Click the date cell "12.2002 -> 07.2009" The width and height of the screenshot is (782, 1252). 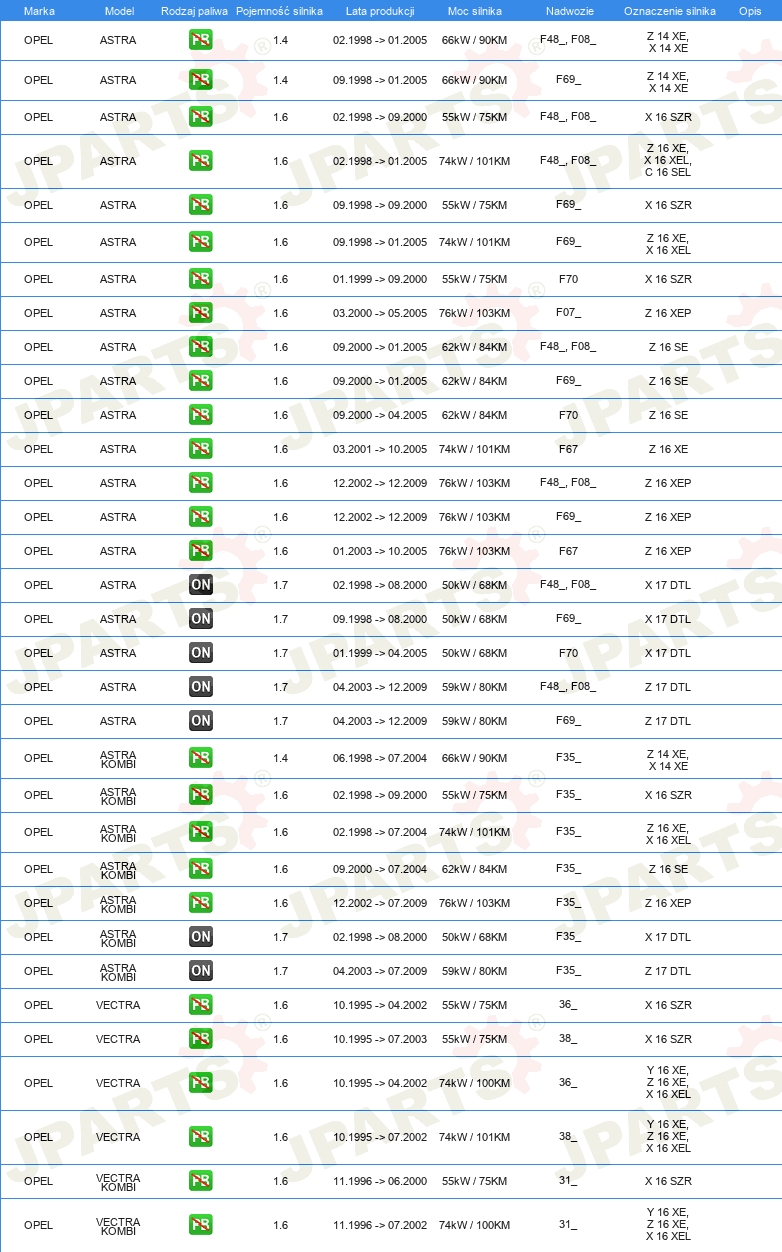380,904
